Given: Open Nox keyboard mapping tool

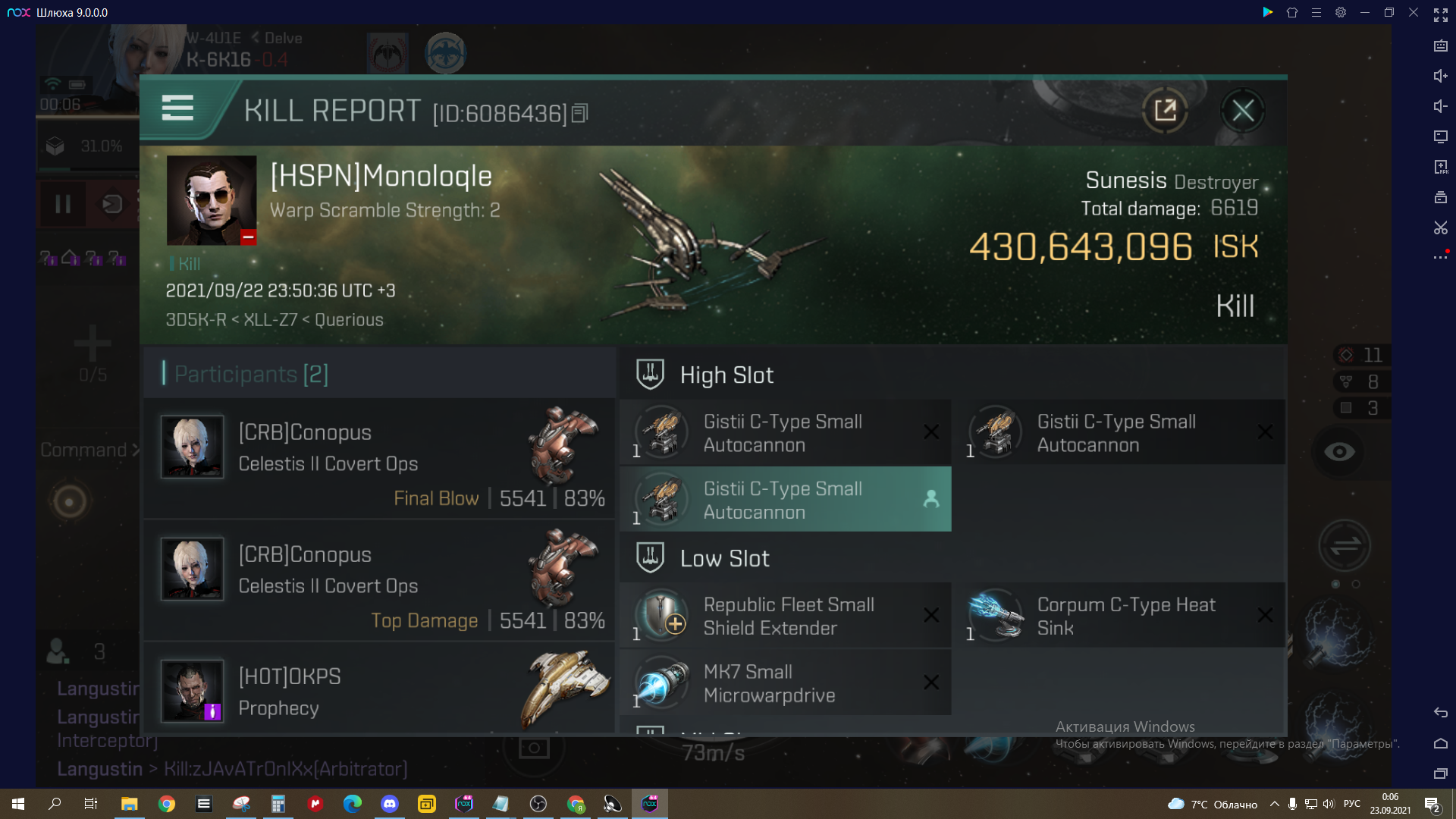Looking at the screenshot, I should tap(1440, 45).
